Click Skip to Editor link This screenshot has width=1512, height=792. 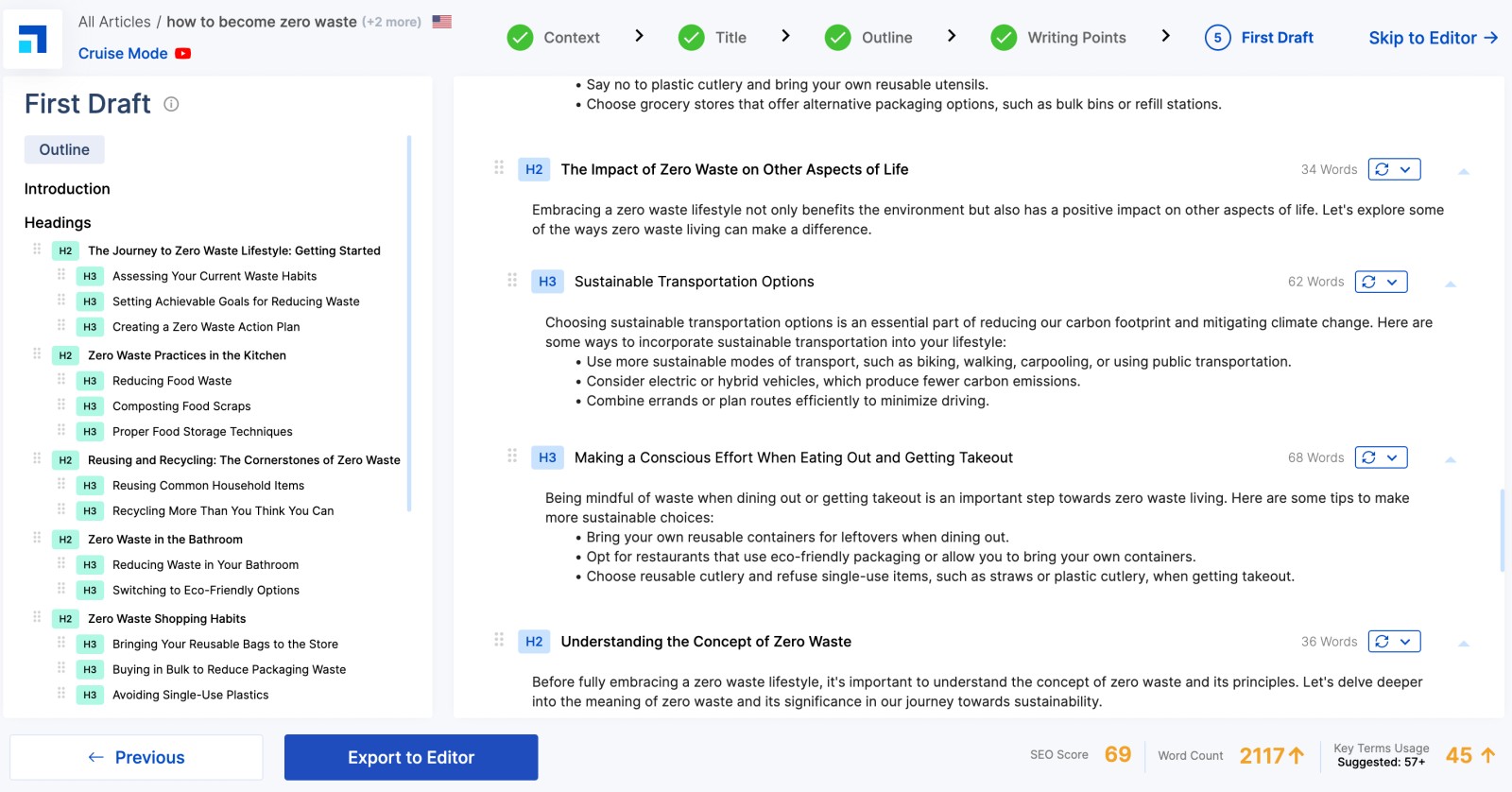[x=1434, y=38]
